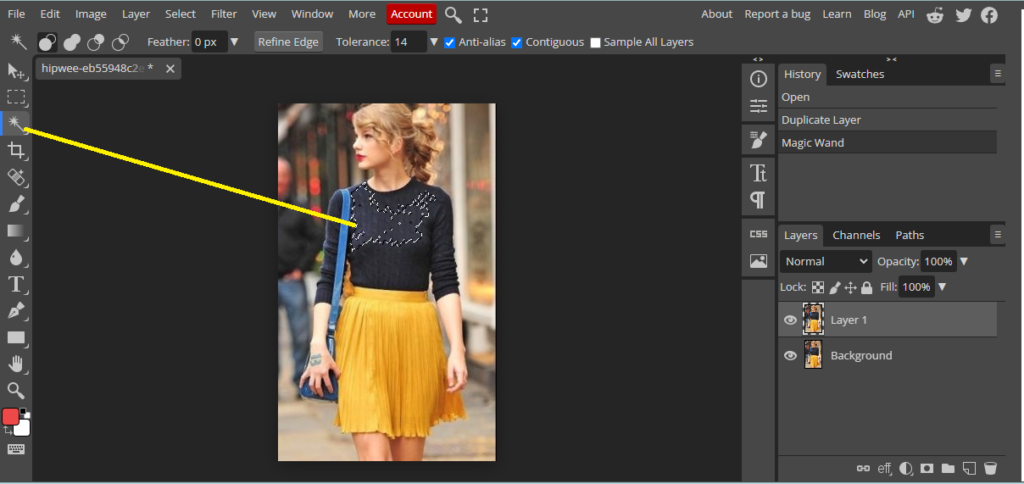The image size is (1024, 484).
Task: Add raster mask icon in Layers panel
Action: (926, 468)
